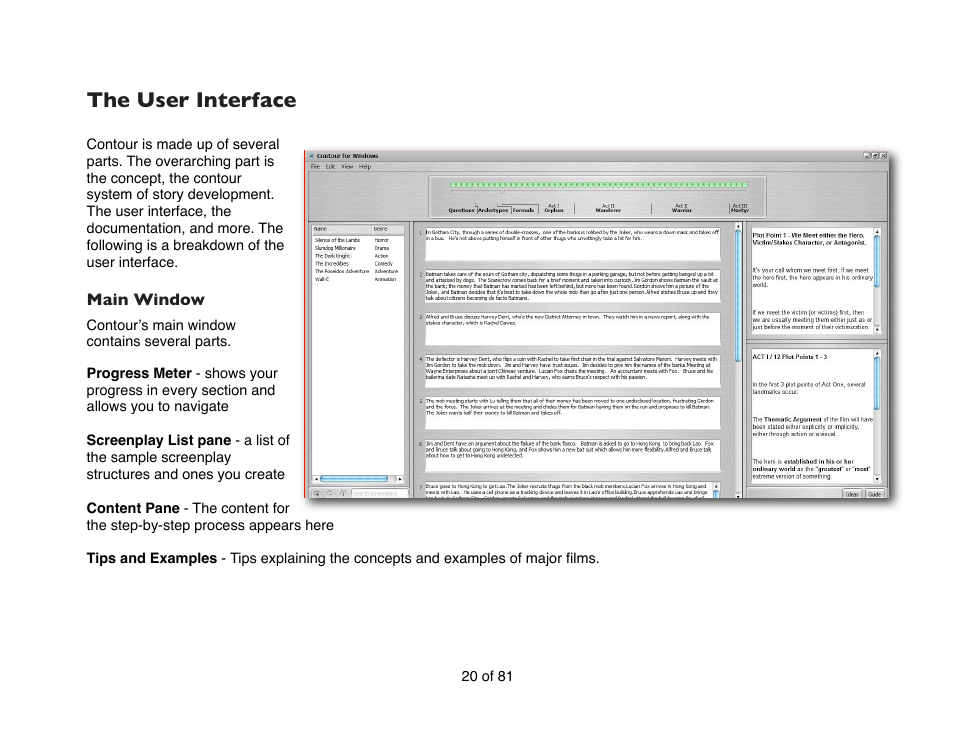954x738 pixels.
Task: Click the Drama genre cell
Action: point(381,248)
